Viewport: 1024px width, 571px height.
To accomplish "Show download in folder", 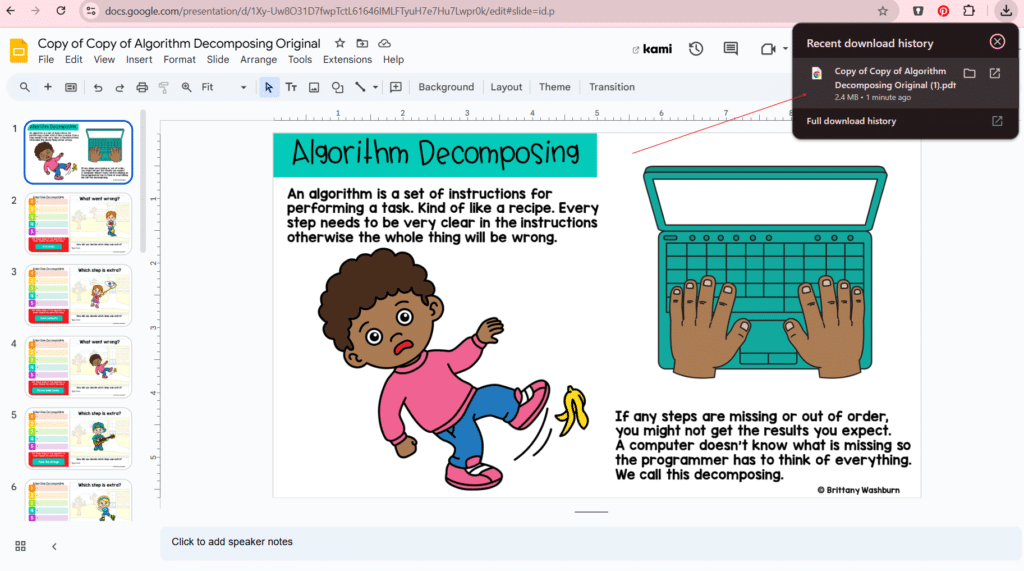I will (970, 73).
